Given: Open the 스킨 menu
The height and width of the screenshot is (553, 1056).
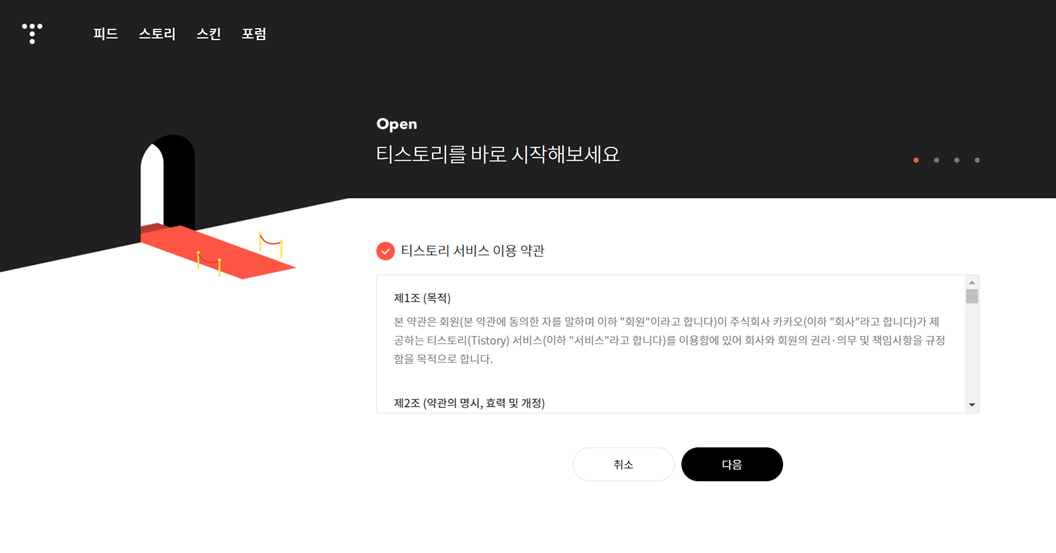Looking at the screenshot, I should [x=209, y=34].
